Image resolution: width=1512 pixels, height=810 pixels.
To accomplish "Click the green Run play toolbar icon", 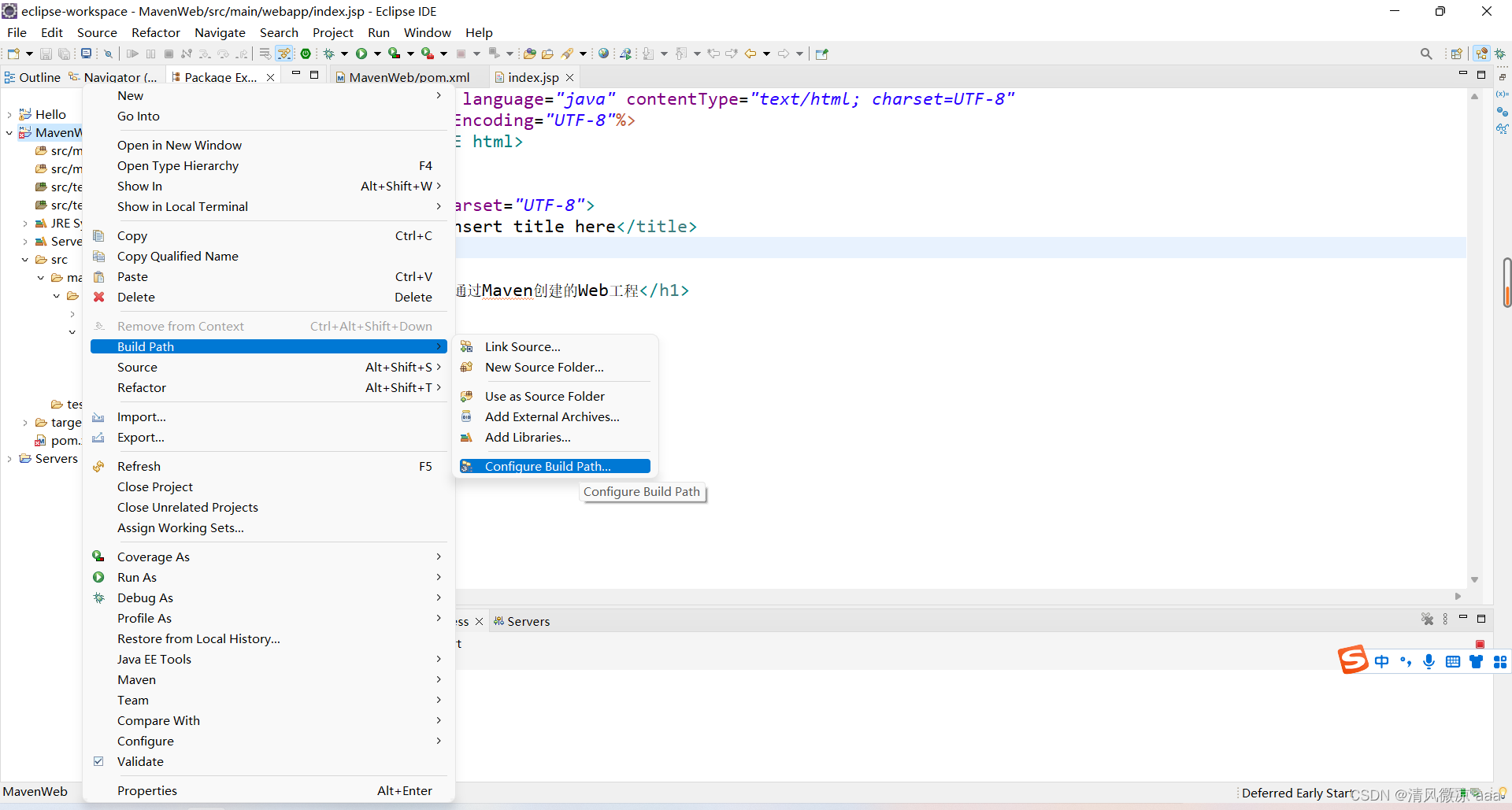I will [x=361, y=54].
